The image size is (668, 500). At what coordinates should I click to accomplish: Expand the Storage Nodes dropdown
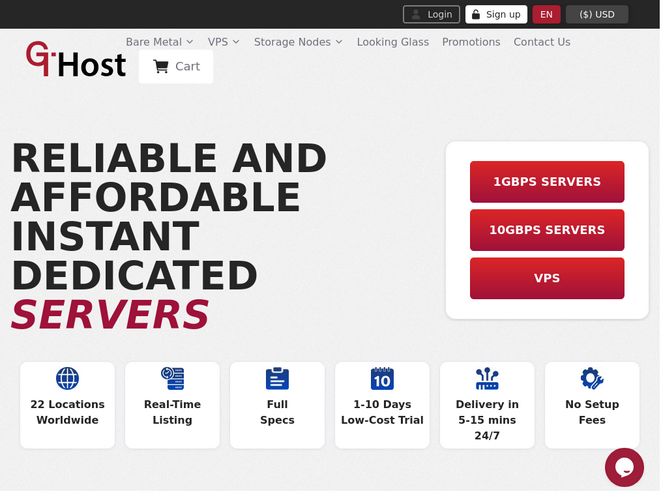click(298, 42)
